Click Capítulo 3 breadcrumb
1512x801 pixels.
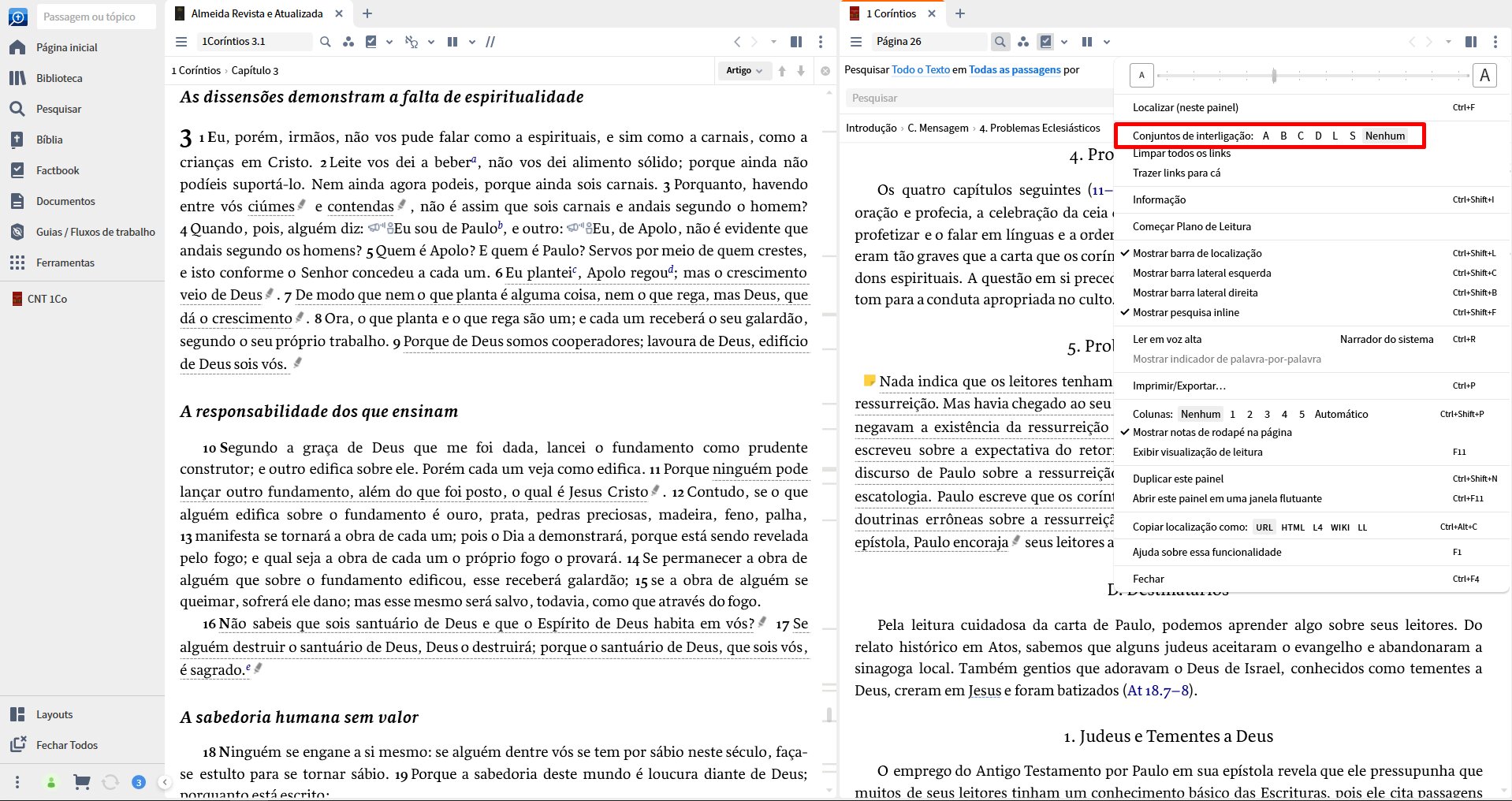[x=255, y=70]
